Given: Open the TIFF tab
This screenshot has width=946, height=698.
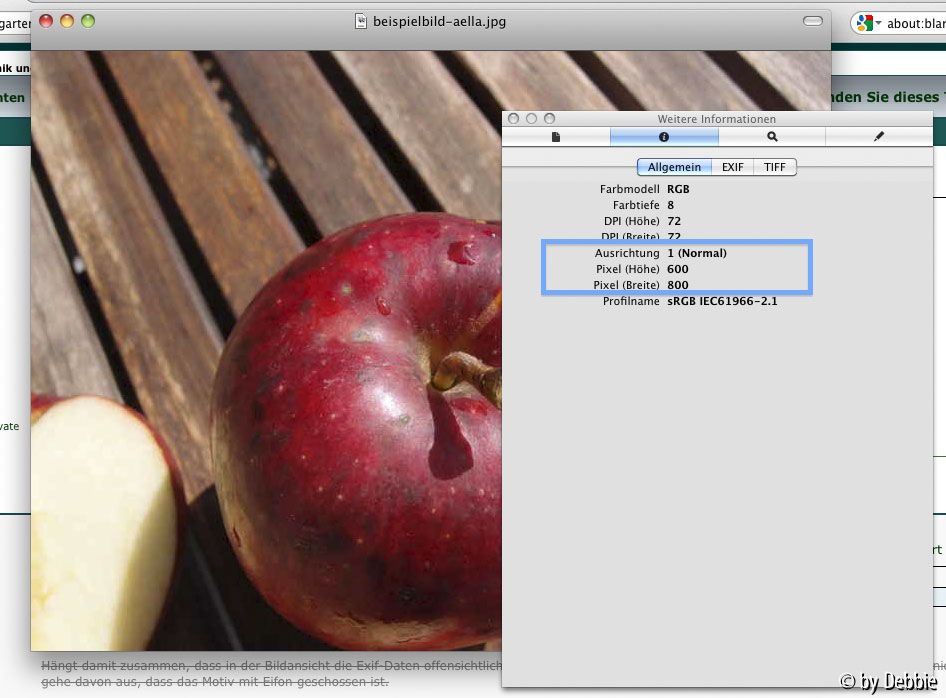Looking at the screenshot, I should click(x=775, y=167).
